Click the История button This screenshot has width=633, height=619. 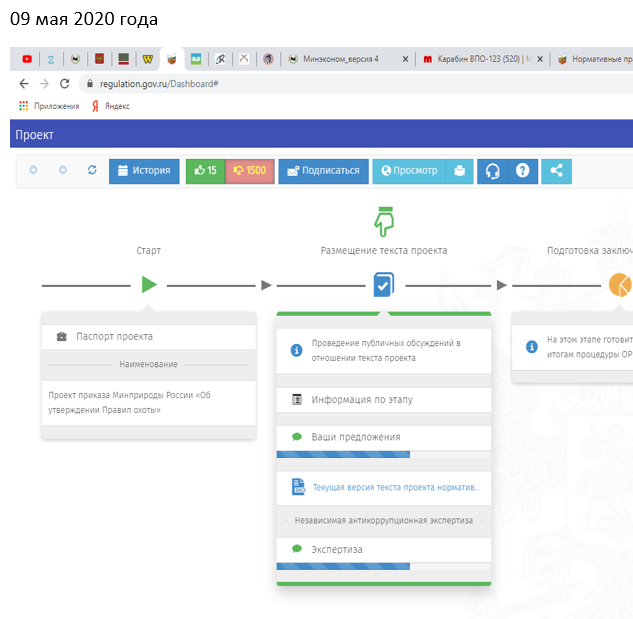[x=144, y=171]
